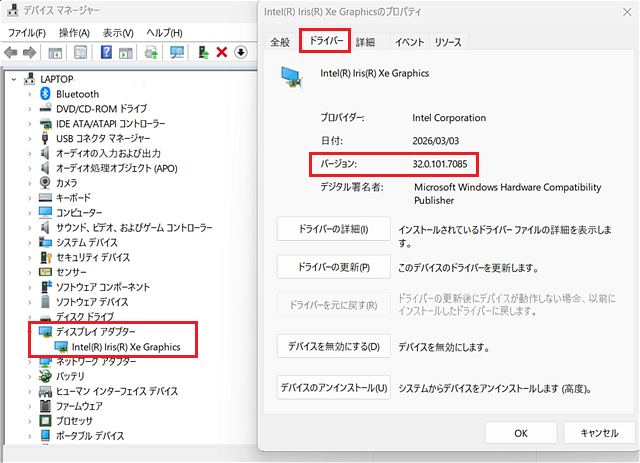
Task: Select the ネットワーク アダプター tree item
Action: 96,361
